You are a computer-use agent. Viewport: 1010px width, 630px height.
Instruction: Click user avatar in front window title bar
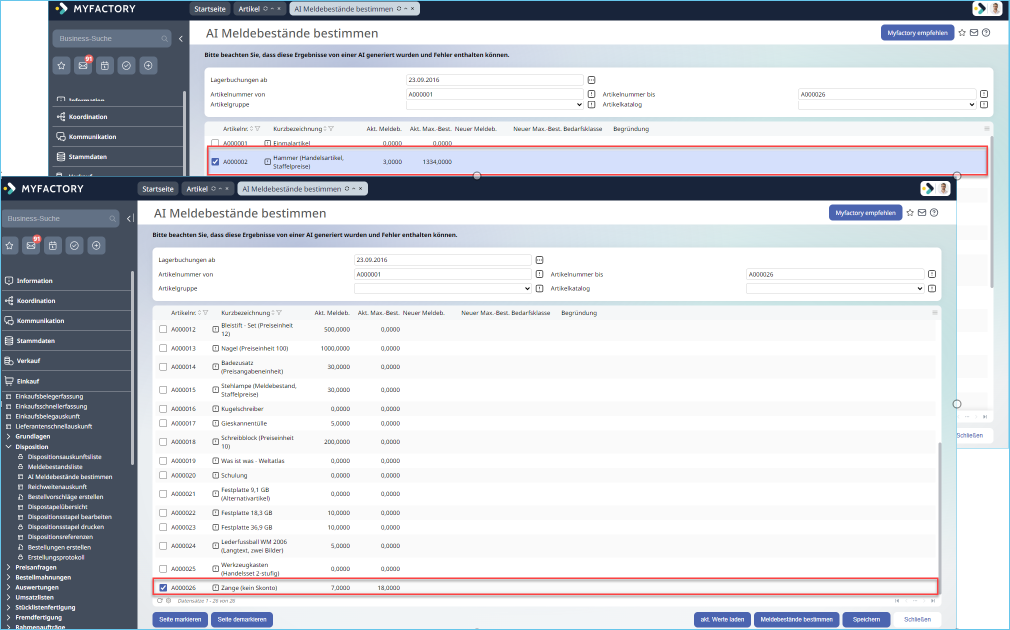pos(944,189)
